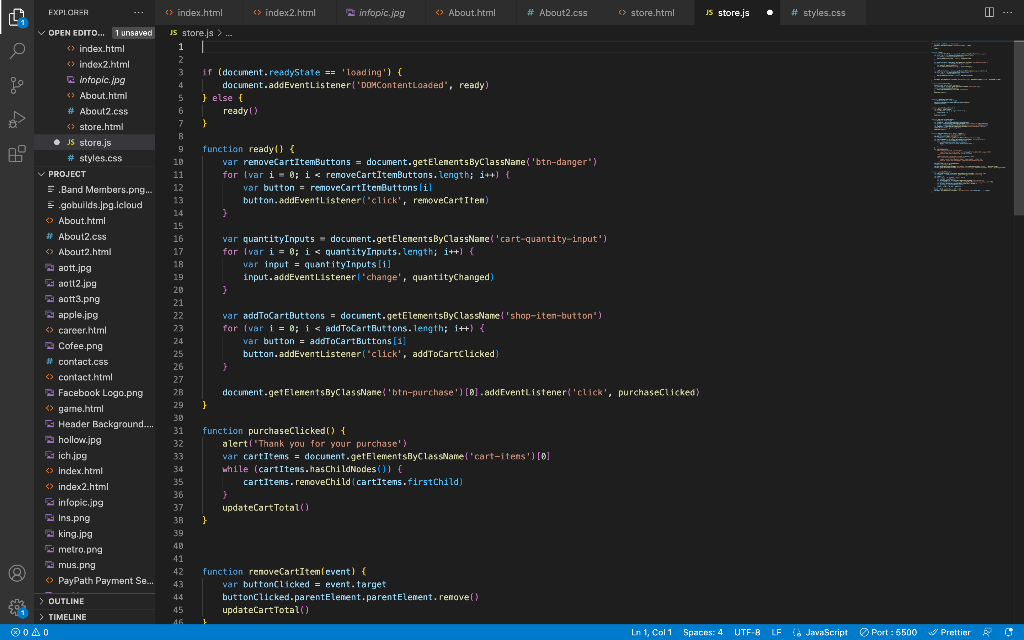Open Explorer panel more actions menu
The width and height of the screenshot is (1024, 640).
pyautogui.click(x=138, y=13)
